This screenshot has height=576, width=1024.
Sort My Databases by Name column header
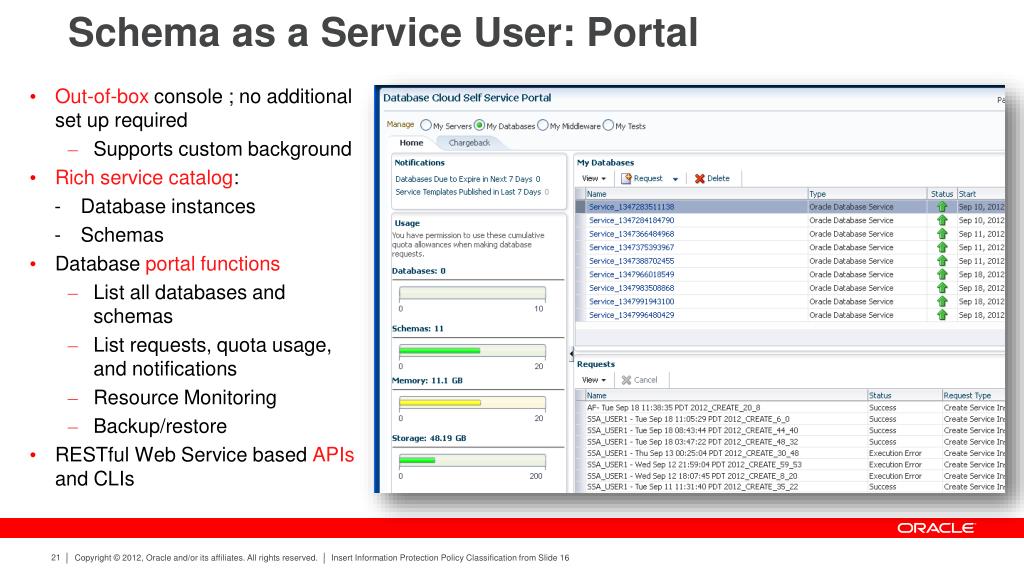point(696,194)
